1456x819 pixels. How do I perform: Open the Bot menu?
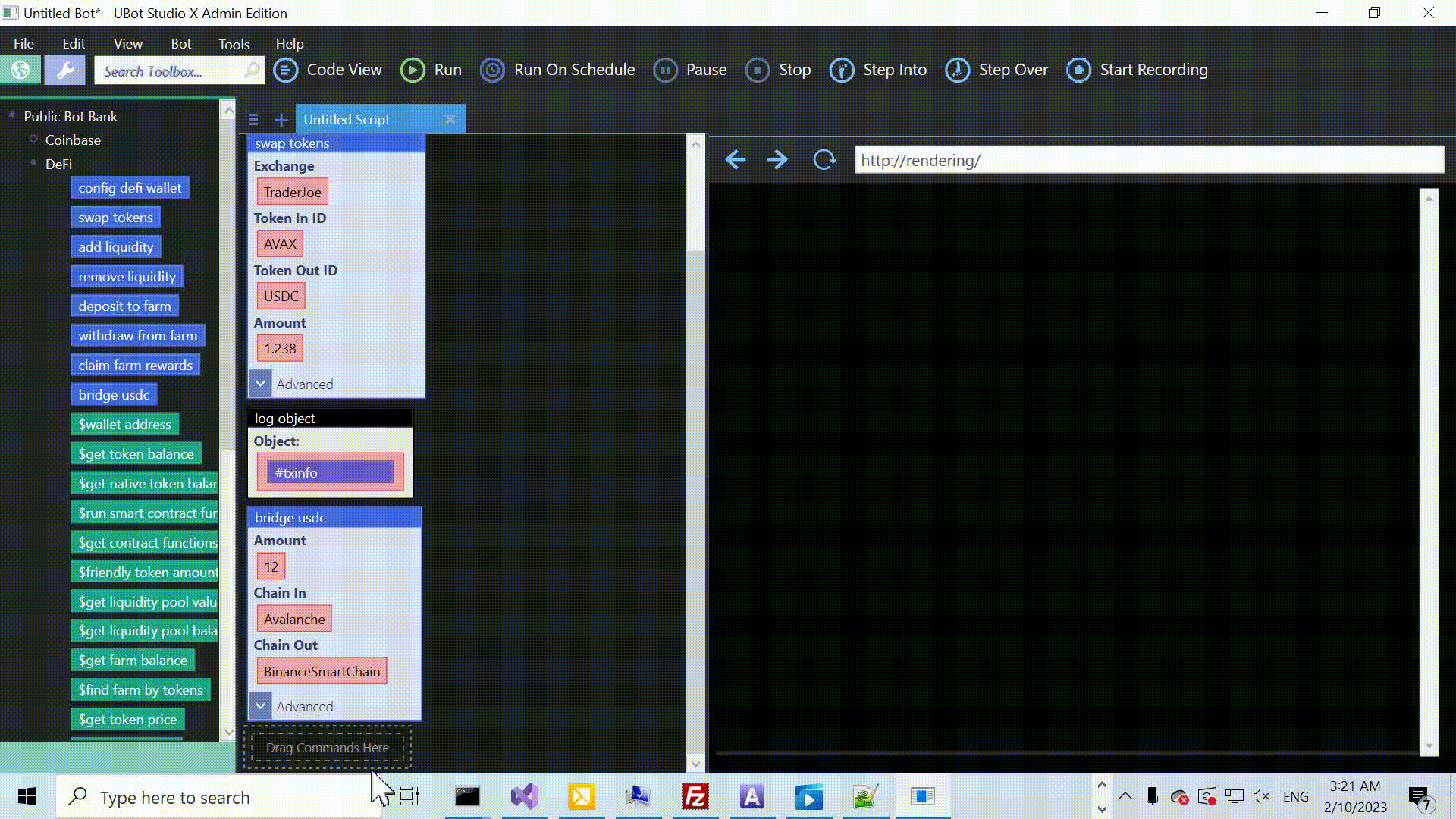pyautogui.click(x=180, y=44)
